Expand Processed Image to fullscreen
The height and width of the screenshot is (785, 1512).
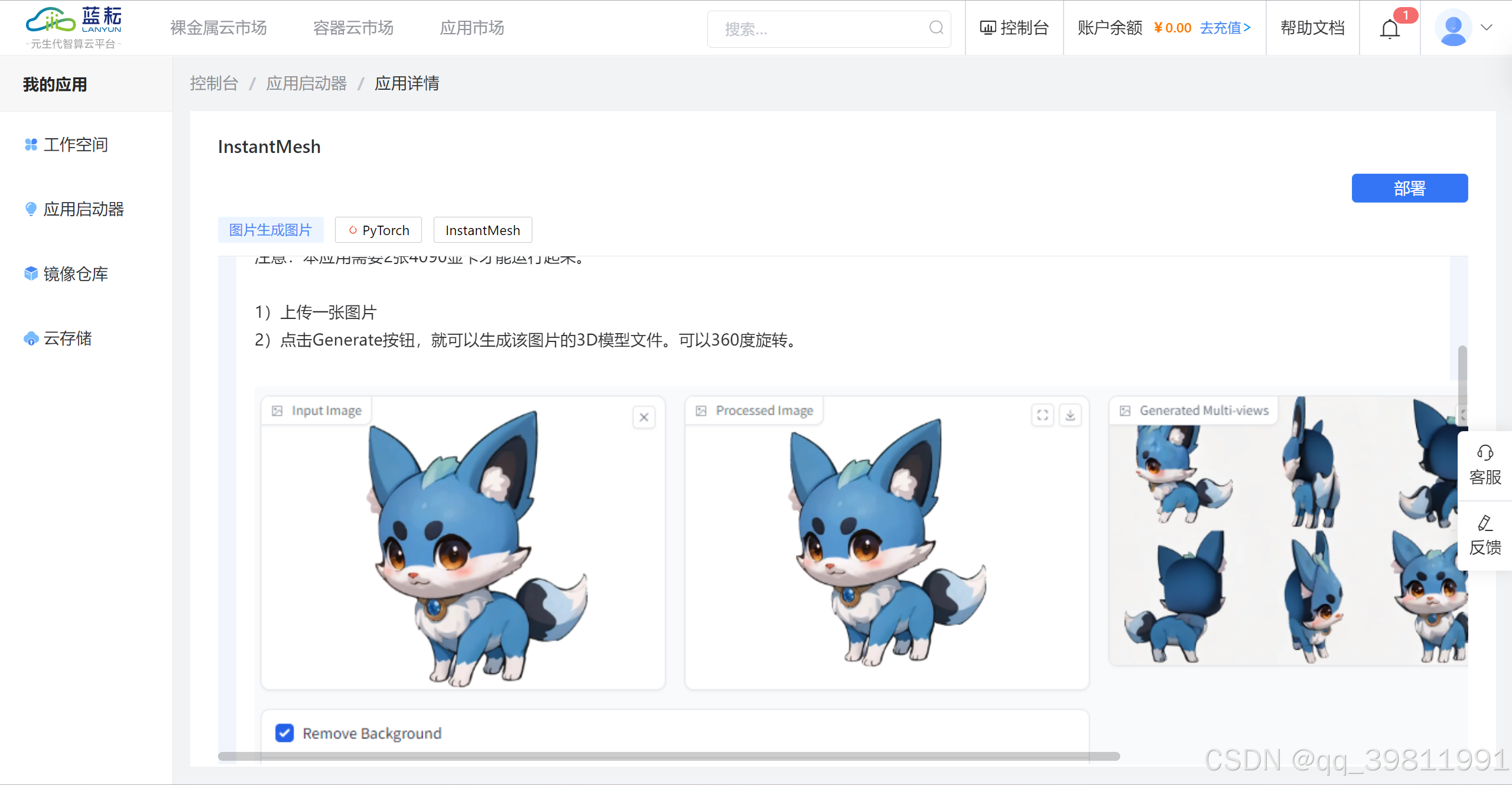(x=1042, y=415)
